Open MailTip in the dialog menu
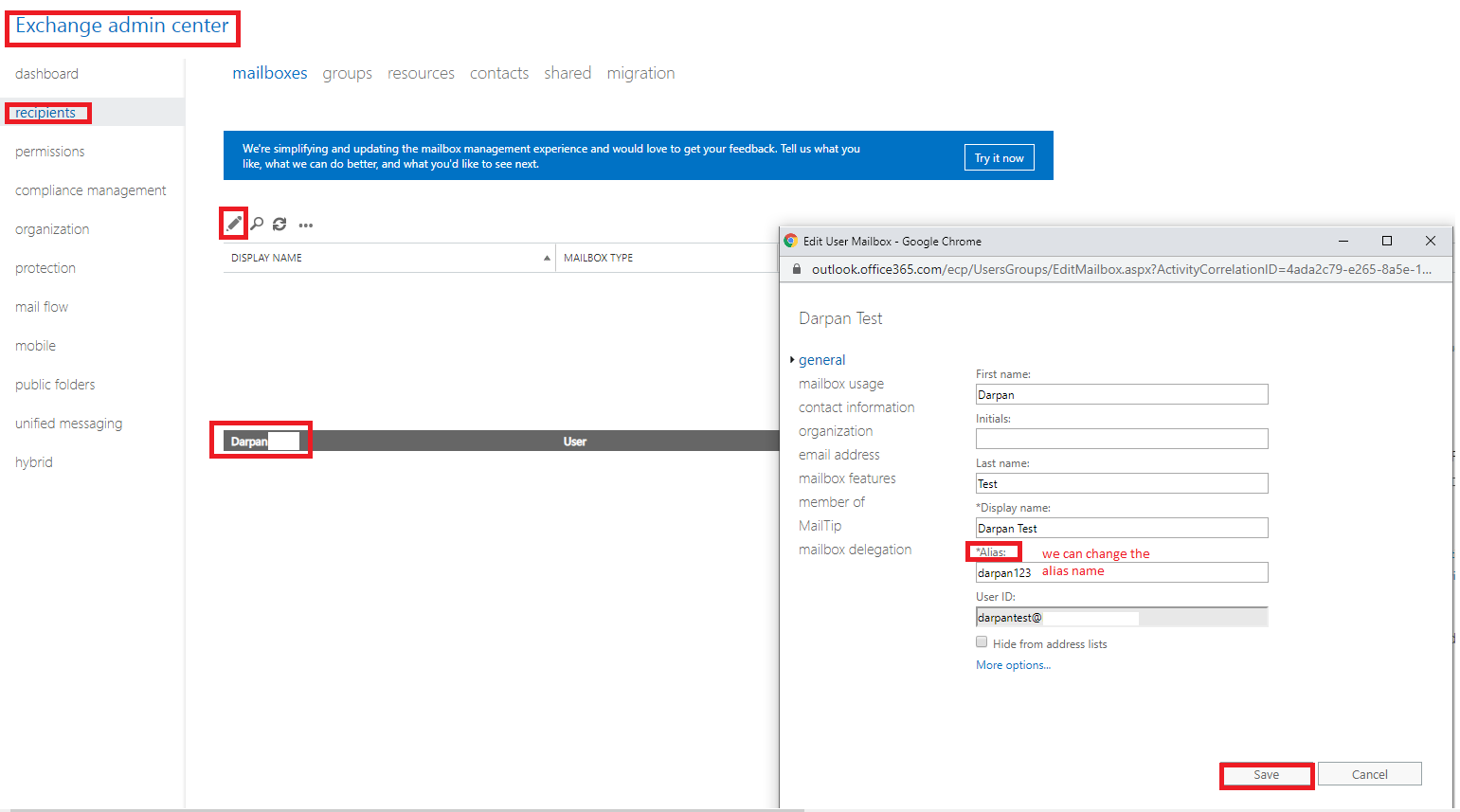Viewport: 1460px width, 812px height. point(820,526)
